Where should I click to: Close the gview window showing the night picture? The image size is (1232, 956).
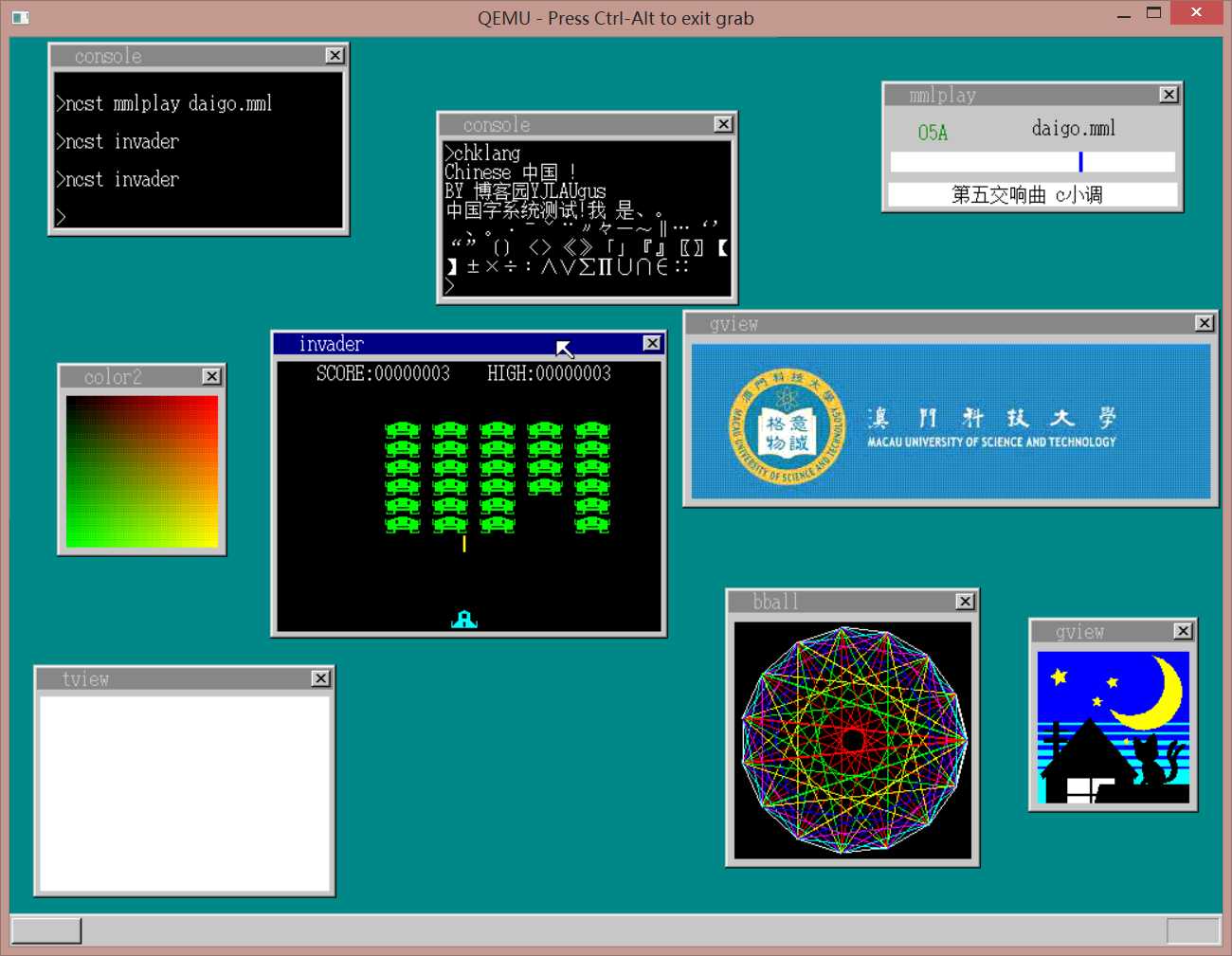(x=1183, y=631)
